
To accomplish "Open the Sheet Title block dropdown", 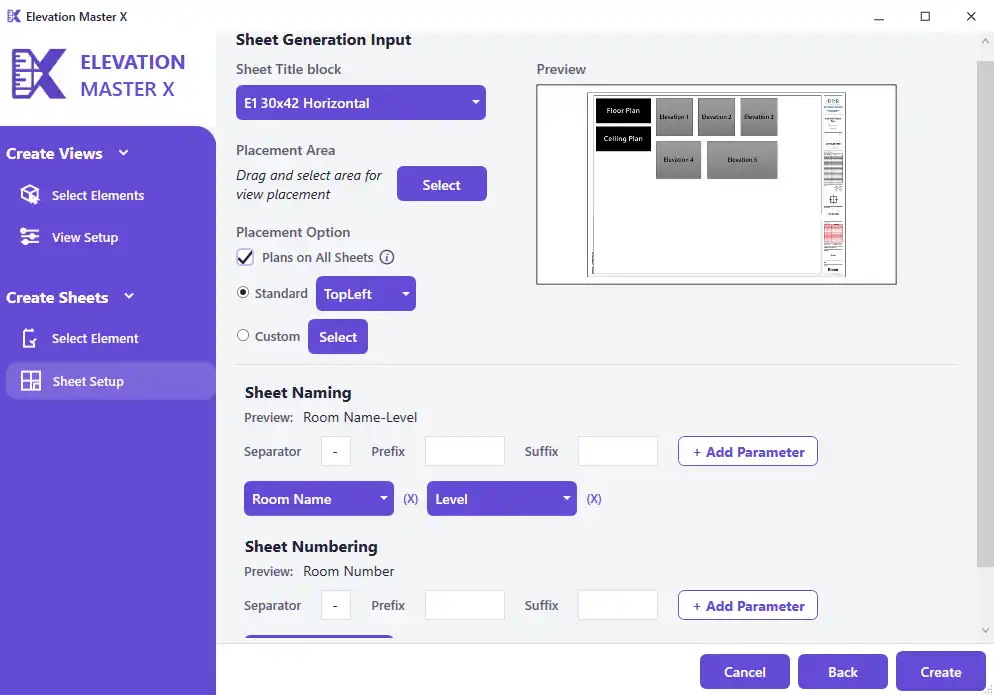I will [361, 103].
